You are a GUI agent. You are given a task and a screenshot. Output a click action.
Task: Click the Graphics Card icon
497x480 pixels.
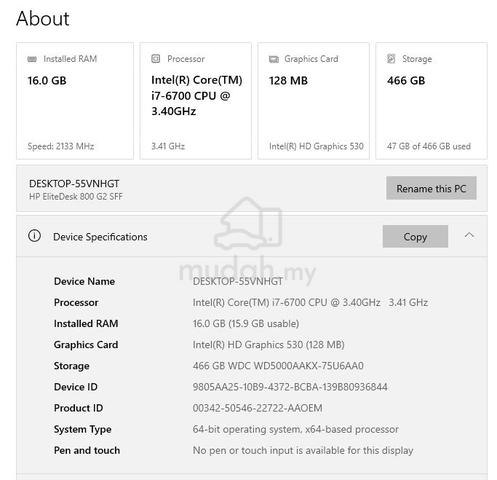pyautogui.click(x=274, y=59)
